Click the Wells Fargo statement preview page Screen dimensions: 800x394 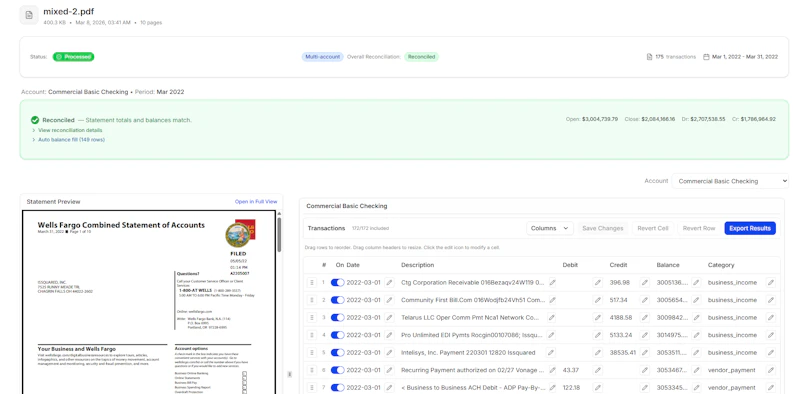click(149, 301)
